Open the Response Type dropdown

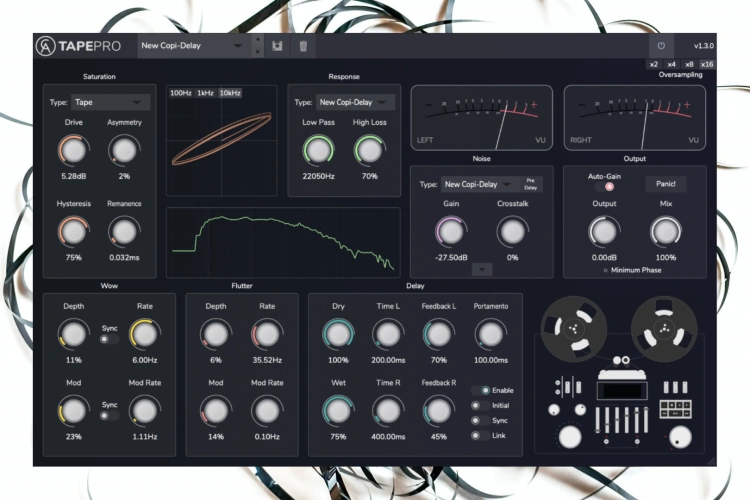(x=355, y=102)
